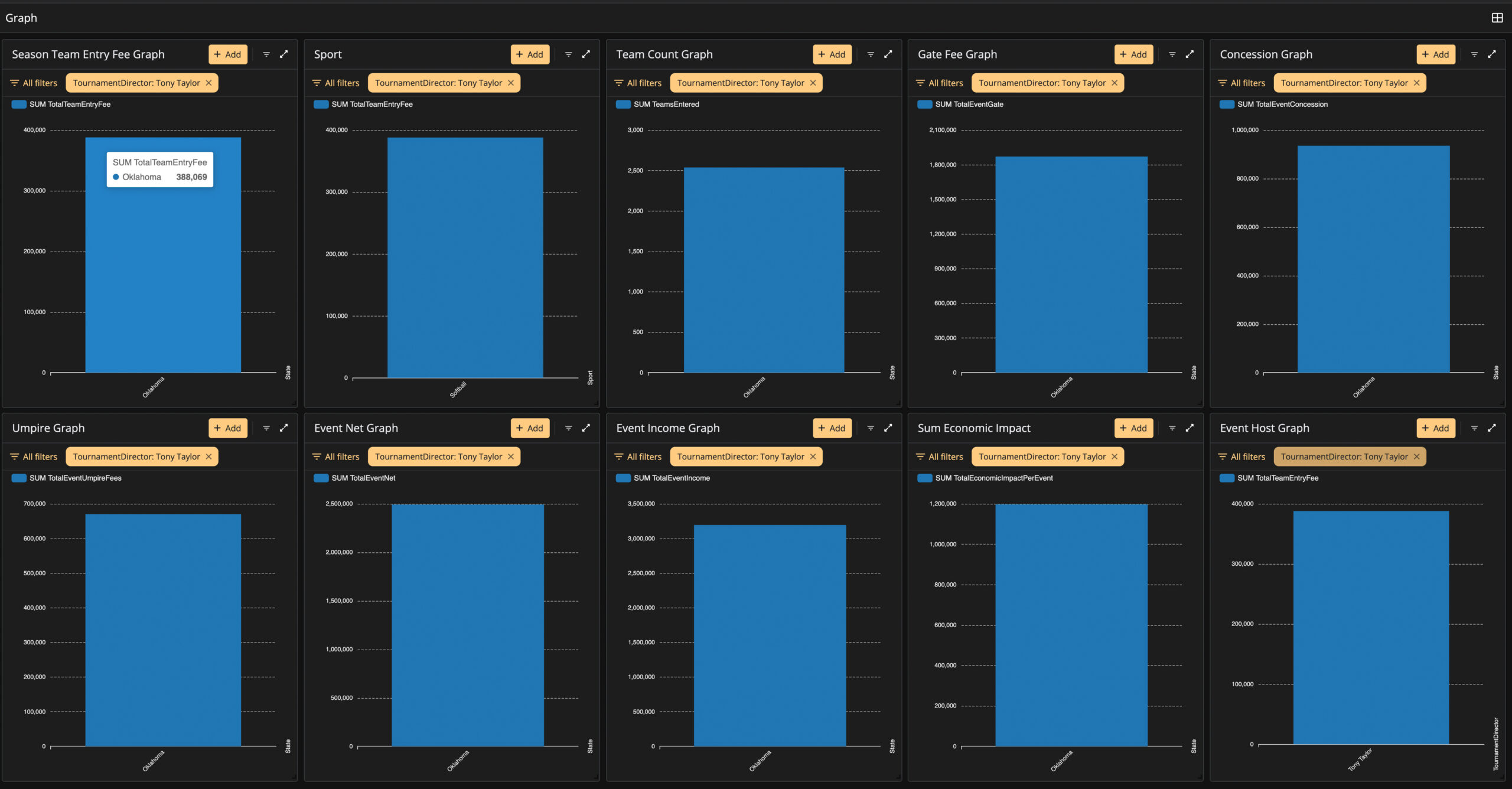1512x789 pixels.
Task: Remove Tony Taylor filter in Gate Fee Graph
Action: 1115,83
